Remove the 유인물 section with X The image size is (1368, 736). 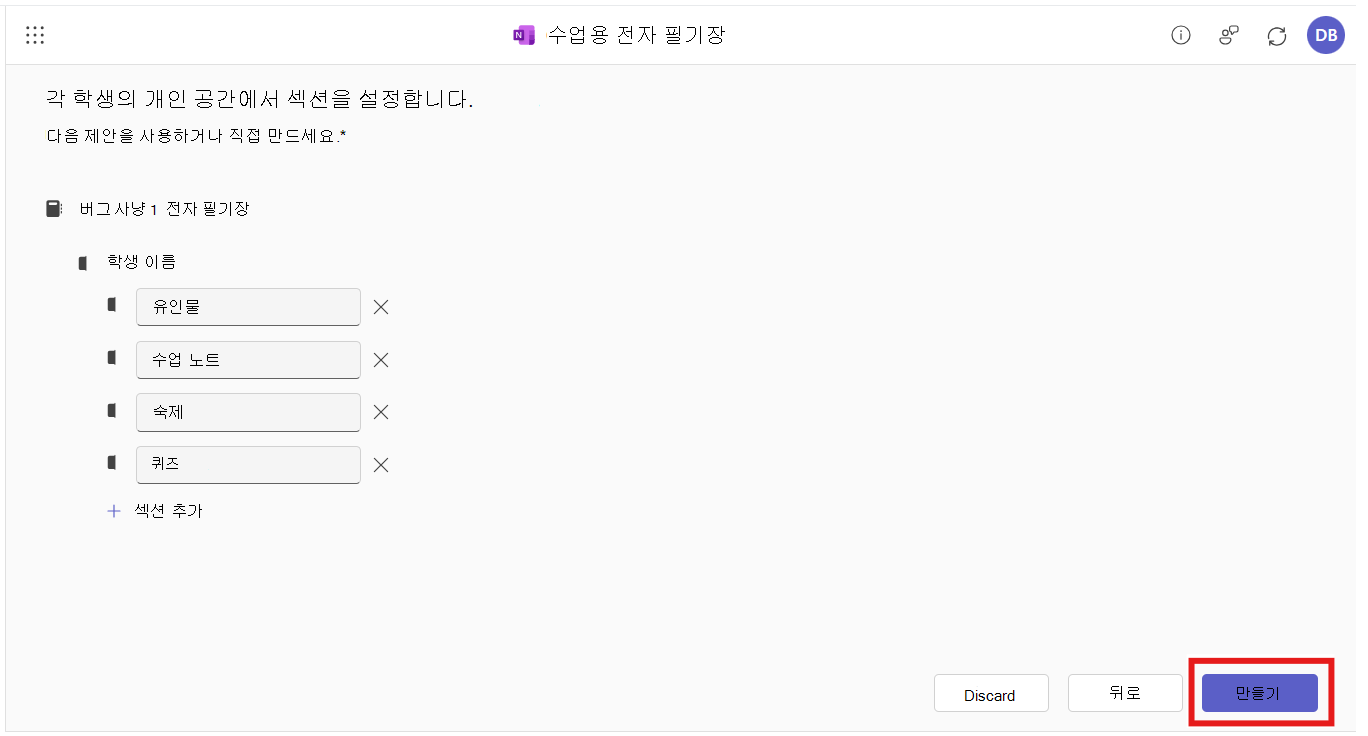(x=381, y=307)
